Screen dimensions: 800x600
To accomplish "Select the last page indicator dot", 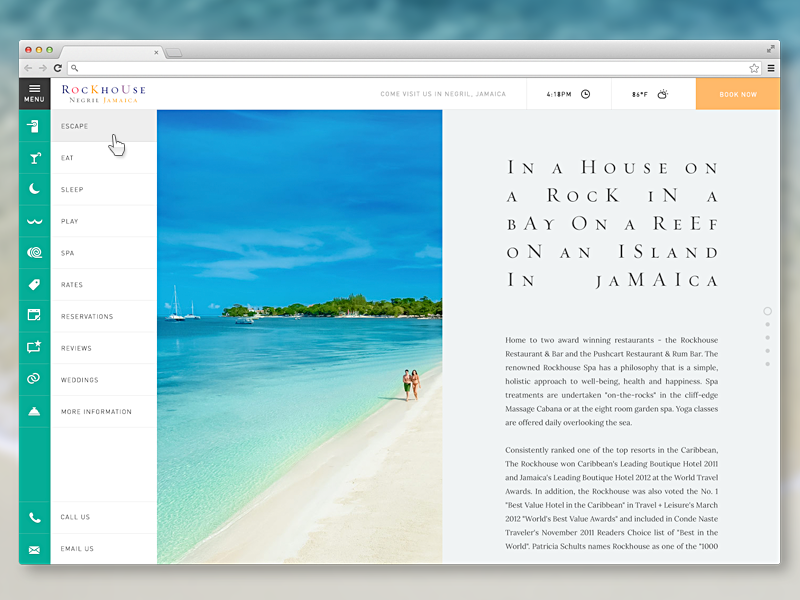I will click(x=767, y=364).
